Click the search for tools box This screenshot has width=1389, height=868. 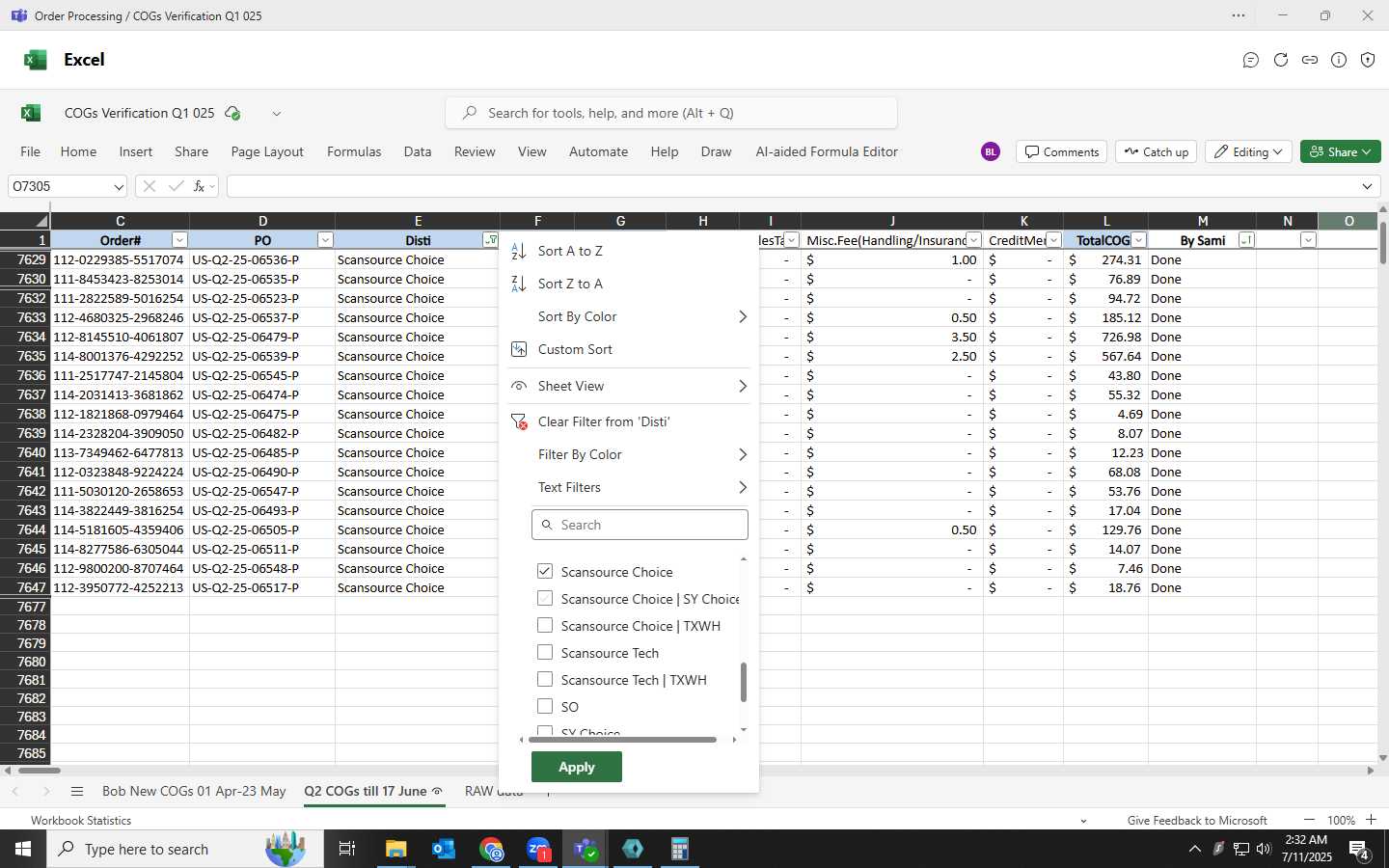coord(671,113)
